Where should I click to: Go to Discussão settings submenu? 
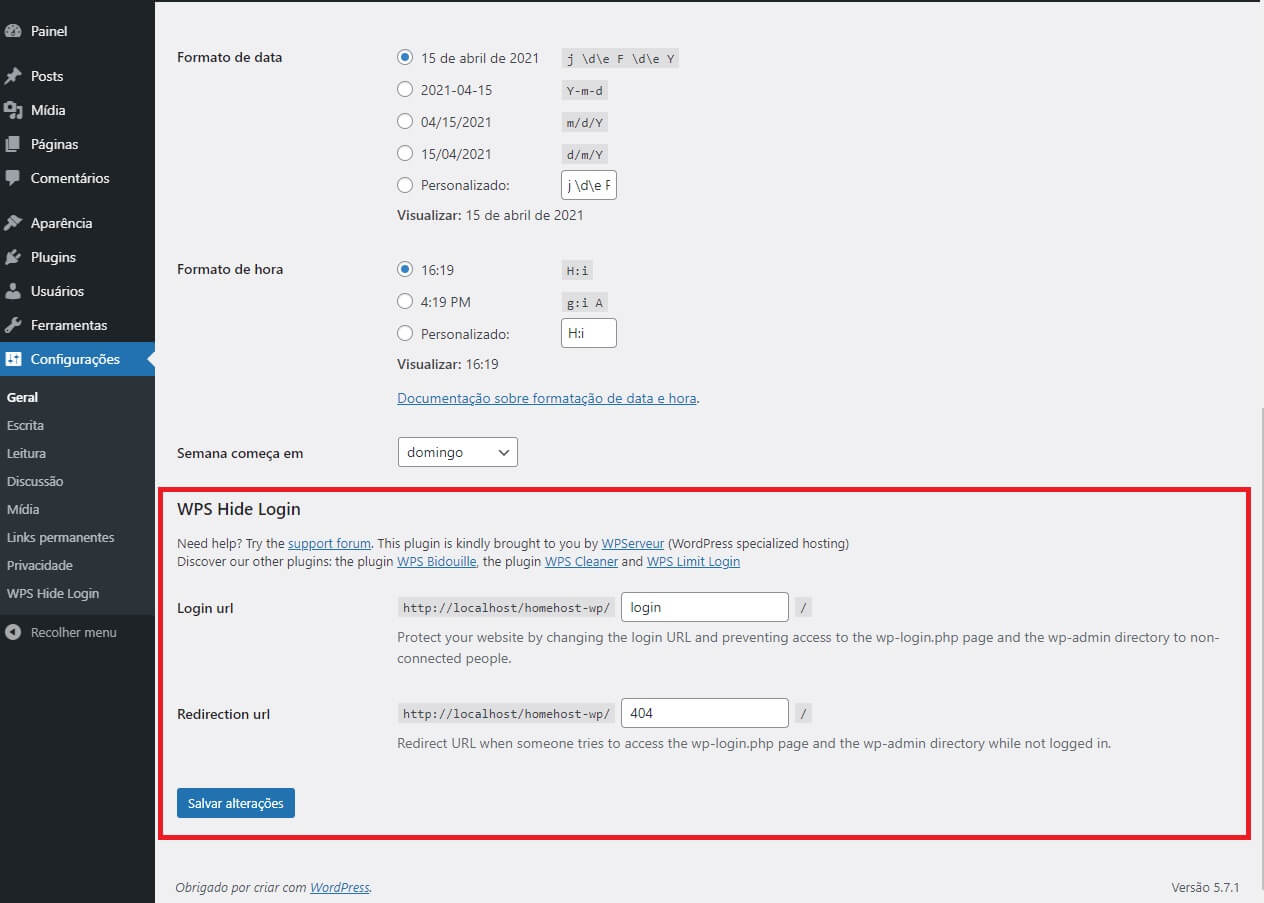coord(35,481)
